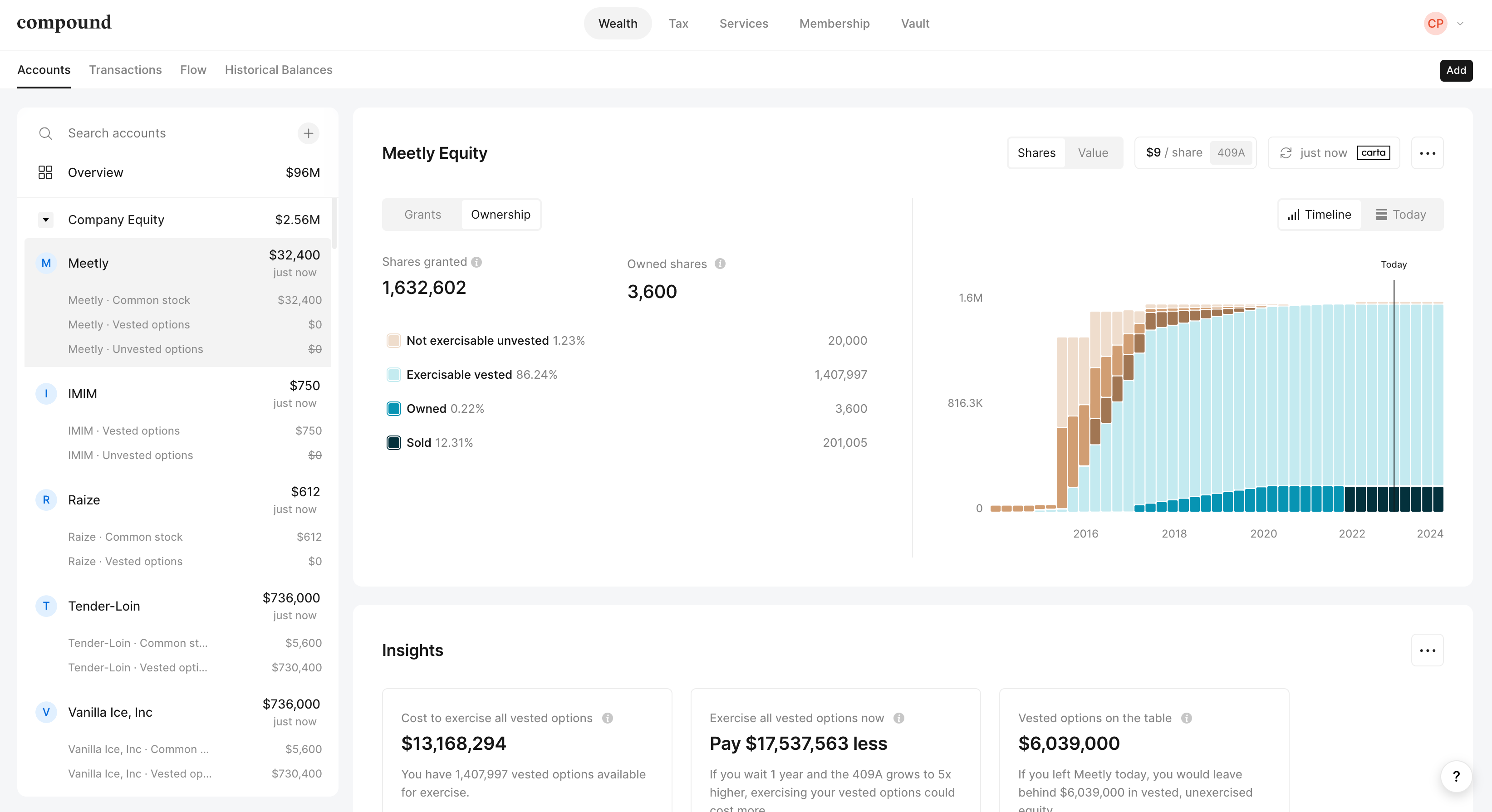Click the Today list icon
The height and width of the screenshot is (812, 1492).
click(1381, 215)
